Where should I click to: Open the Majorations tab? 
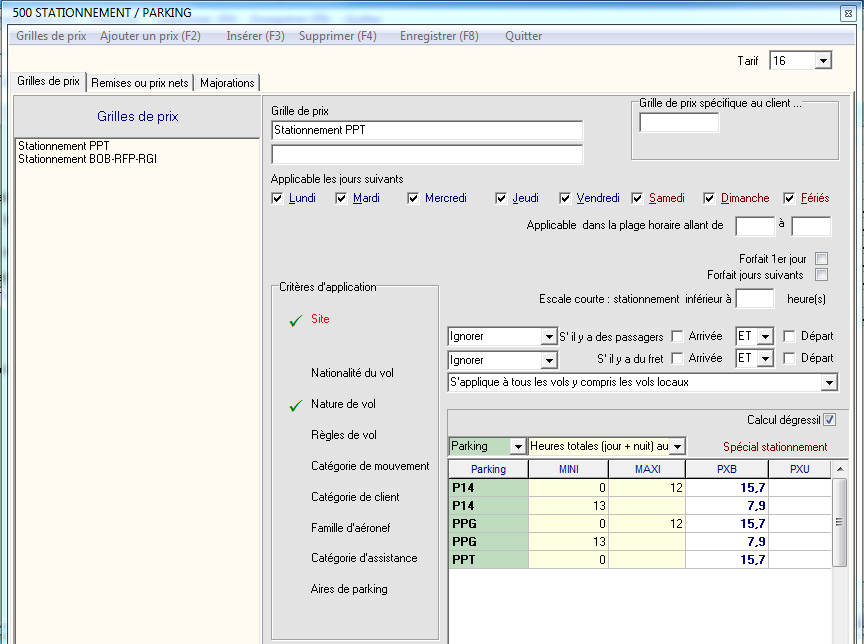tap(227, 83)
